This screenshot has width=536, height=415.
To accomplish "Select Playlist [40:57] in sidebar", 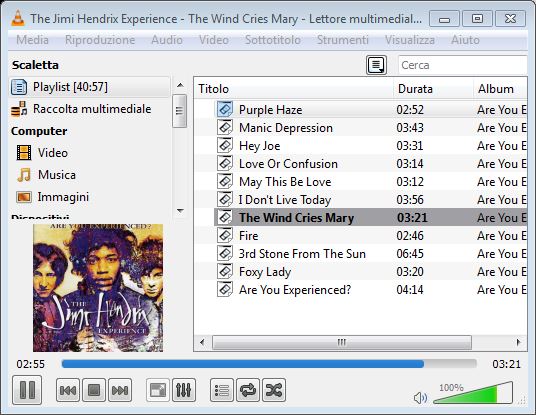I will (x=90, y=87).
